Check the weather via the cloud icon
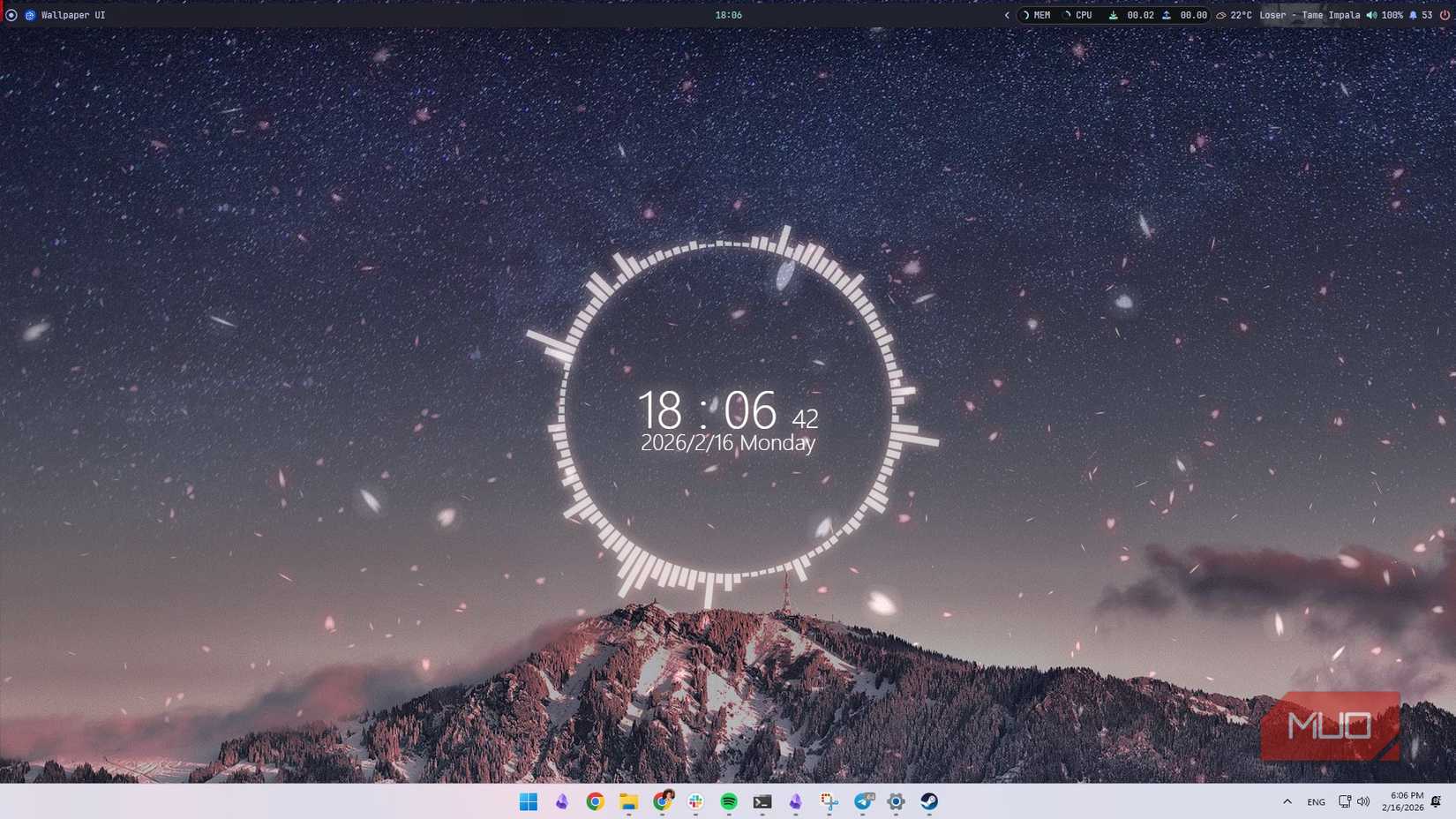This screenshot has width=1456, height=819. click(x=1221, y=15)
